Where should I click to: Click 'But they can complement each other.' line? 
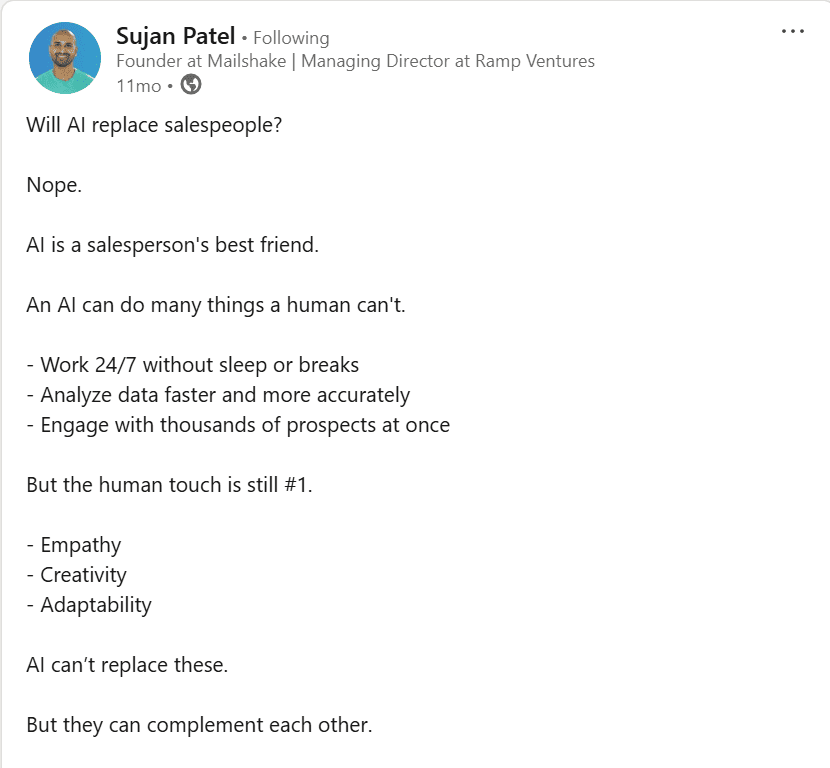(x=199, y=725)
